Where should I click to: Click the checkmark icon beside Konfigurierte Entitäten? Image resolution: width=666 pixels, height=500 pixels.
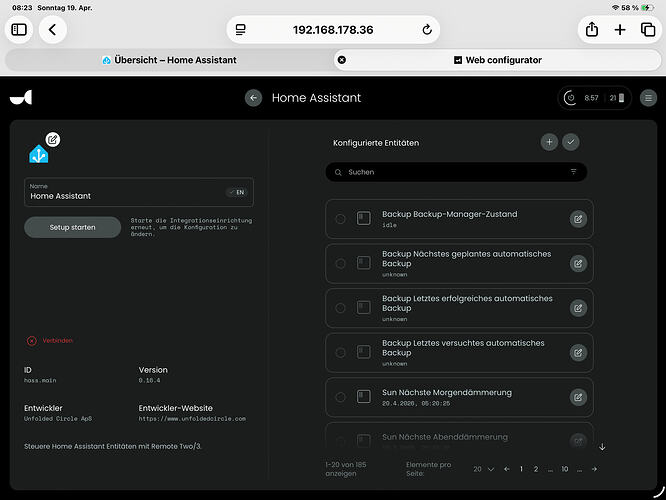tap(571, 142)
